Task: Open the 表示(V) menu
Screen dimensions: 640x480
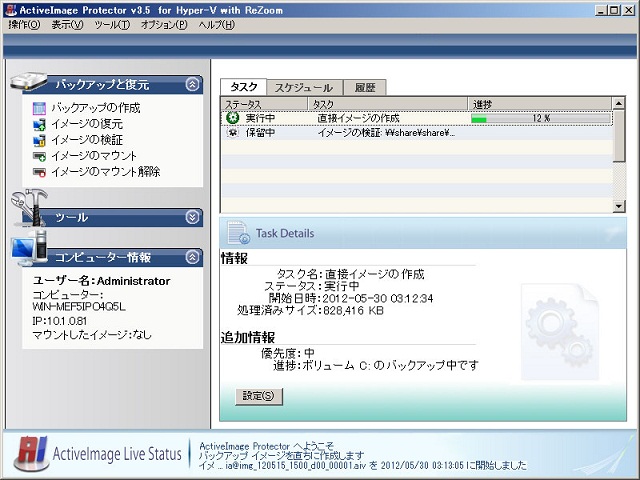Action: (x=67, y=25)
